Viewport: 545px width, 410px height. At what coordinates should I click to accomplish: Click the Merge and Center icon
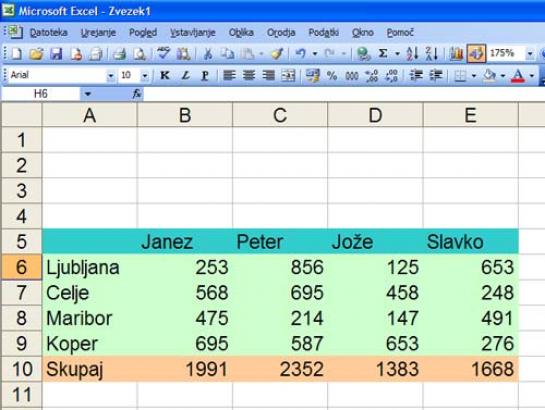288,75
